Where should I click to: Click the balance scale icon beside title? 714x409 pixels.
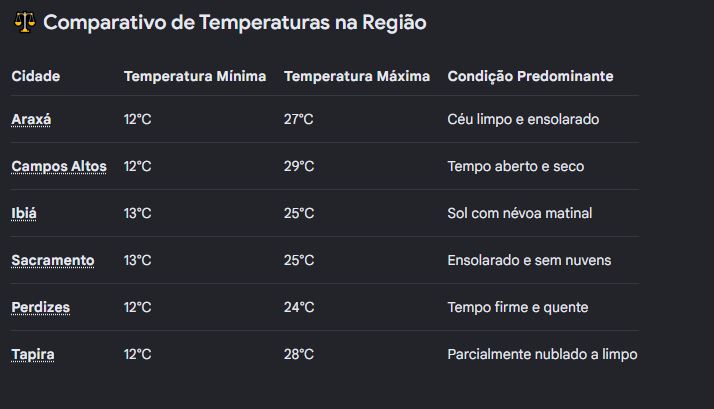pos(25,22)
